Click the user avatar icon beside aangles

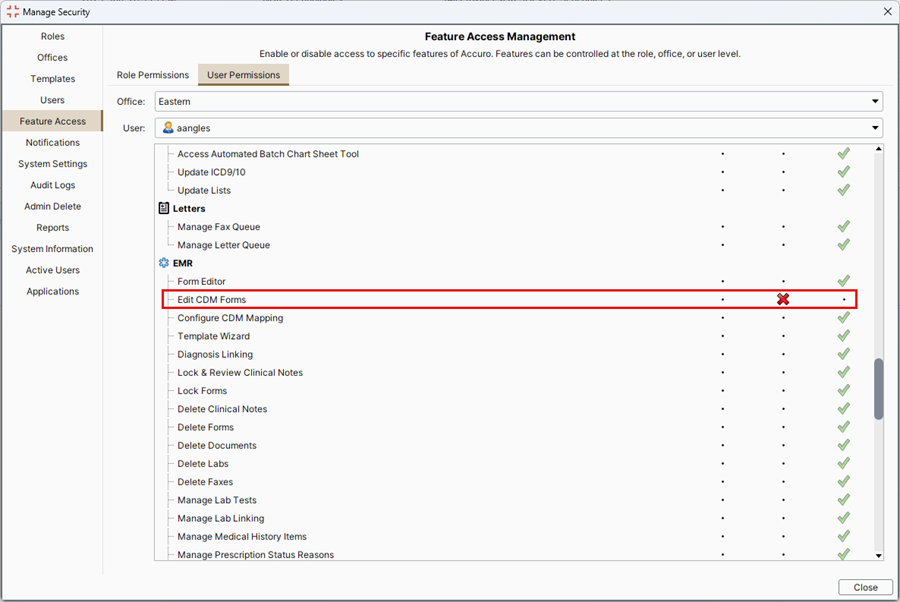point(168,127)
